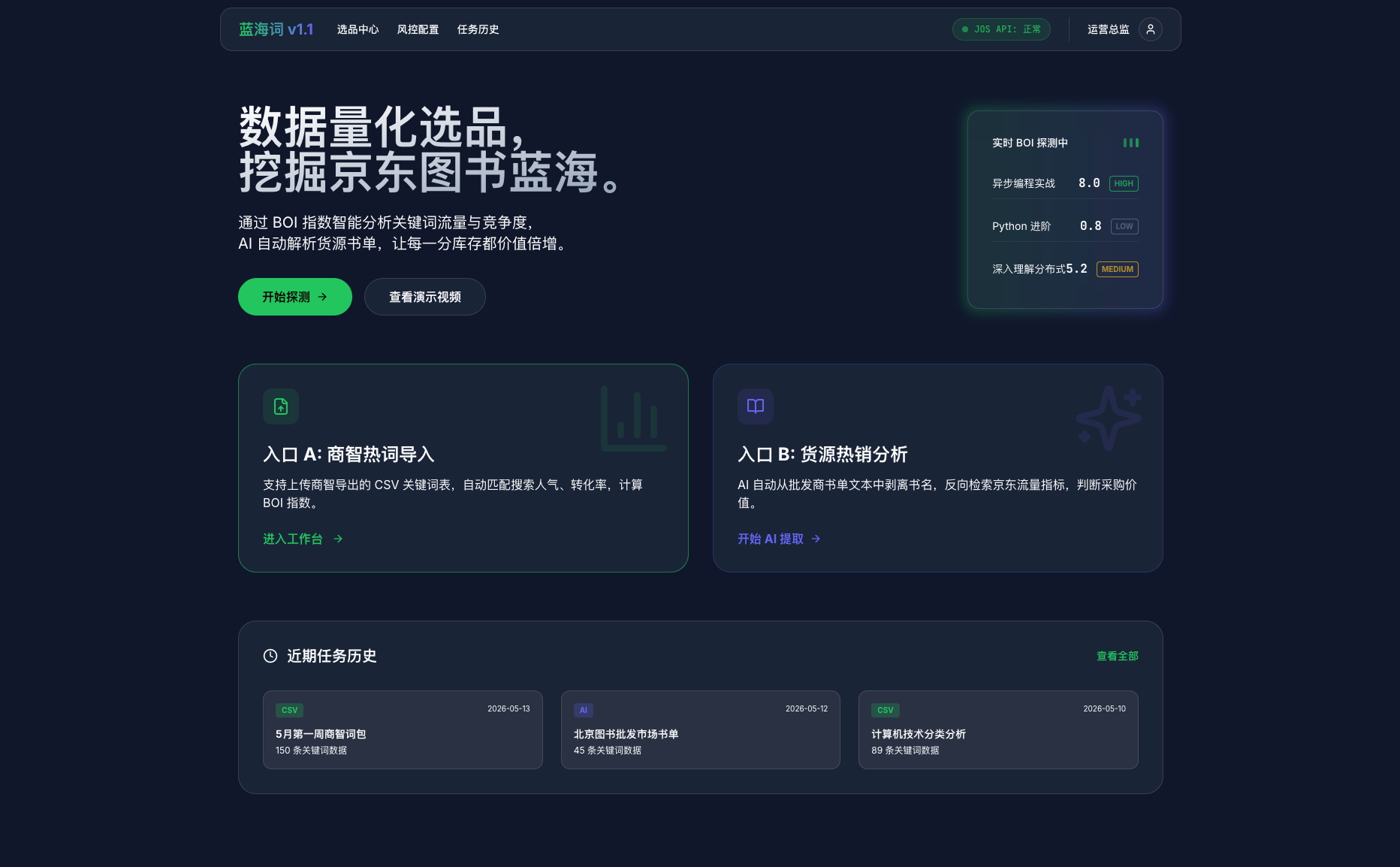Click the BOI score 5.2 value
This screenshot has width=1400, height=867.
[x=1076, y=269]
